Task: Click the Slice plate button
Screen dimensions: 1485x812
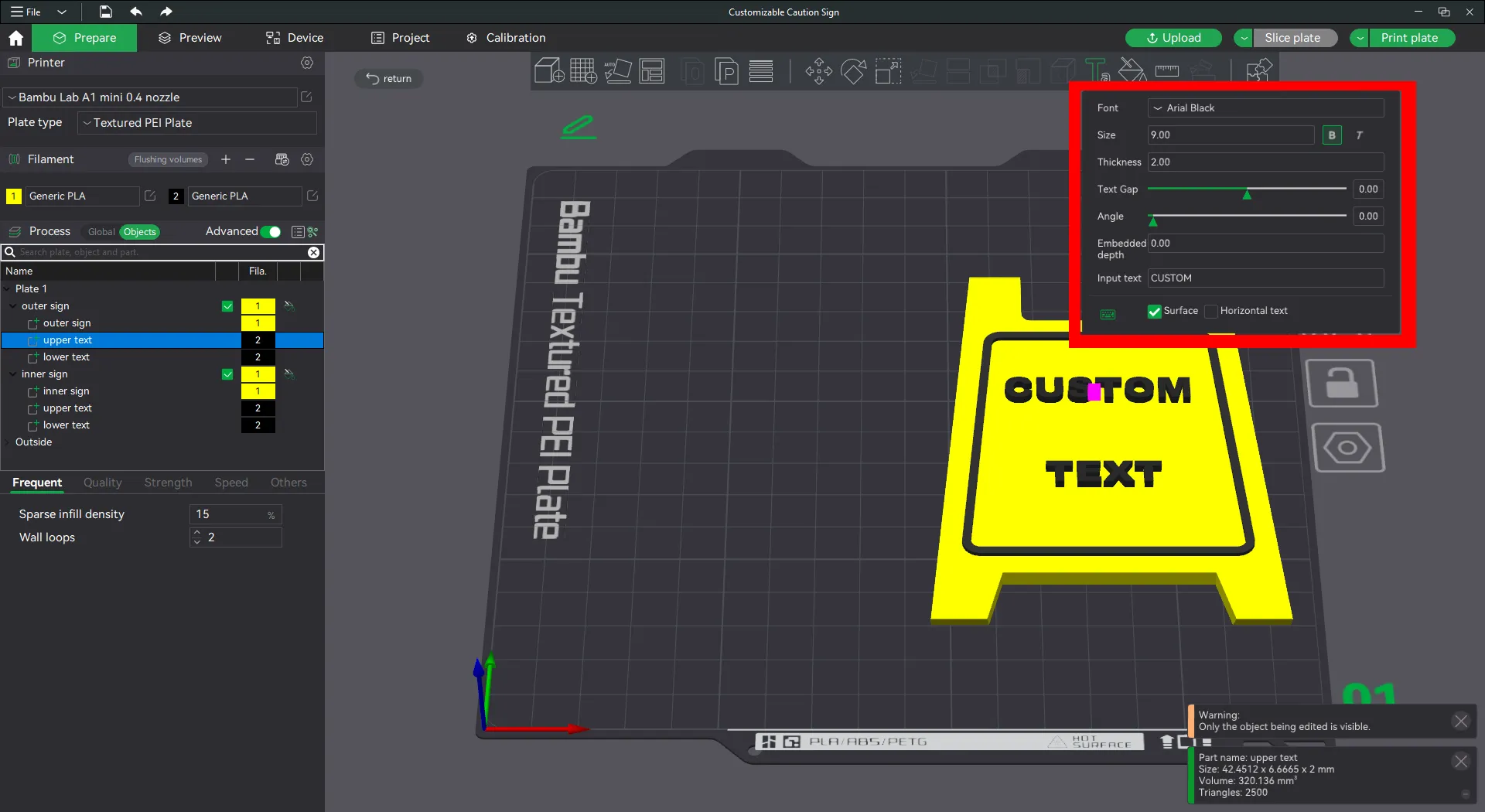Action: pyautogui.click(x=1292, y=38)
